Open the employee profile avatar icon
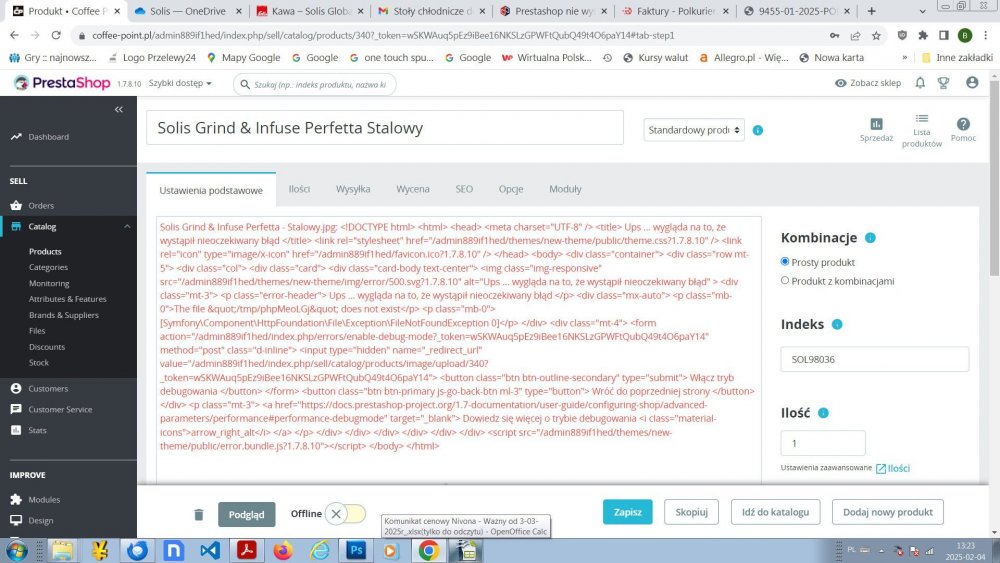The height and width of the screenshot is (563, 1000). click(972, 83)
